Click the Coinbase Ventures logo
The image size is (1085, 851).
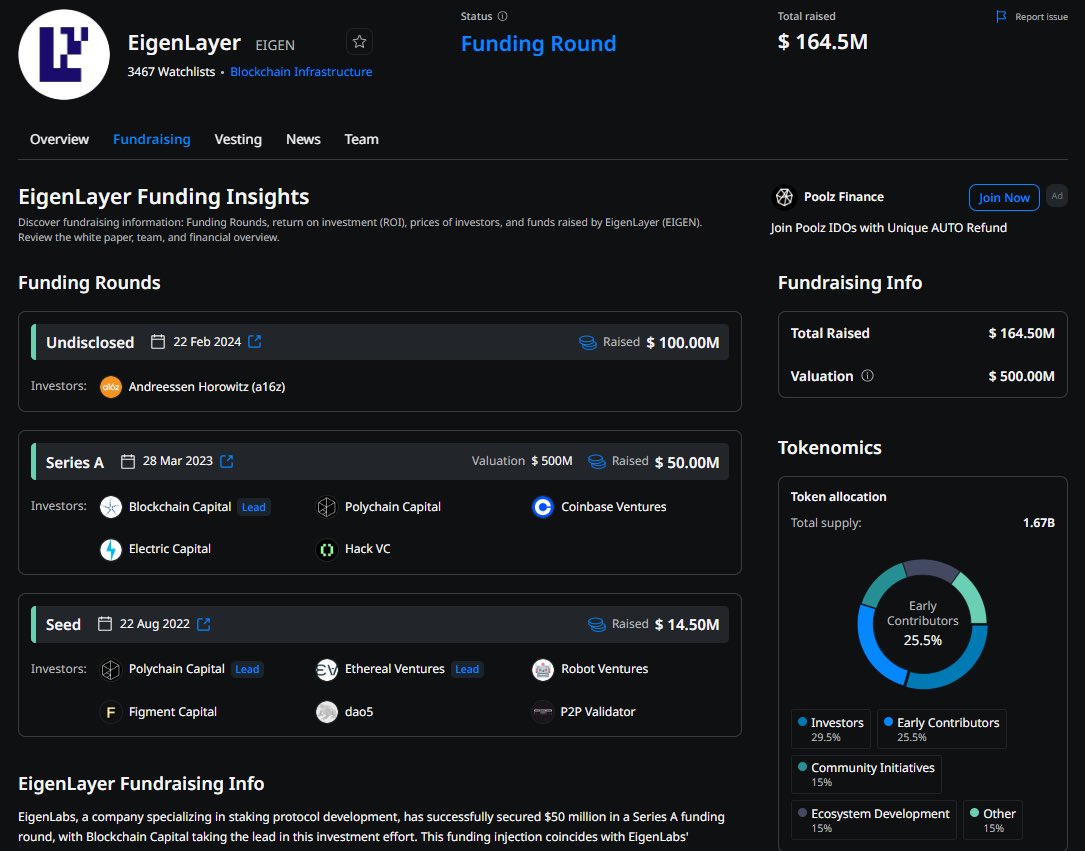pyautogui.click(x=542, y=507)
